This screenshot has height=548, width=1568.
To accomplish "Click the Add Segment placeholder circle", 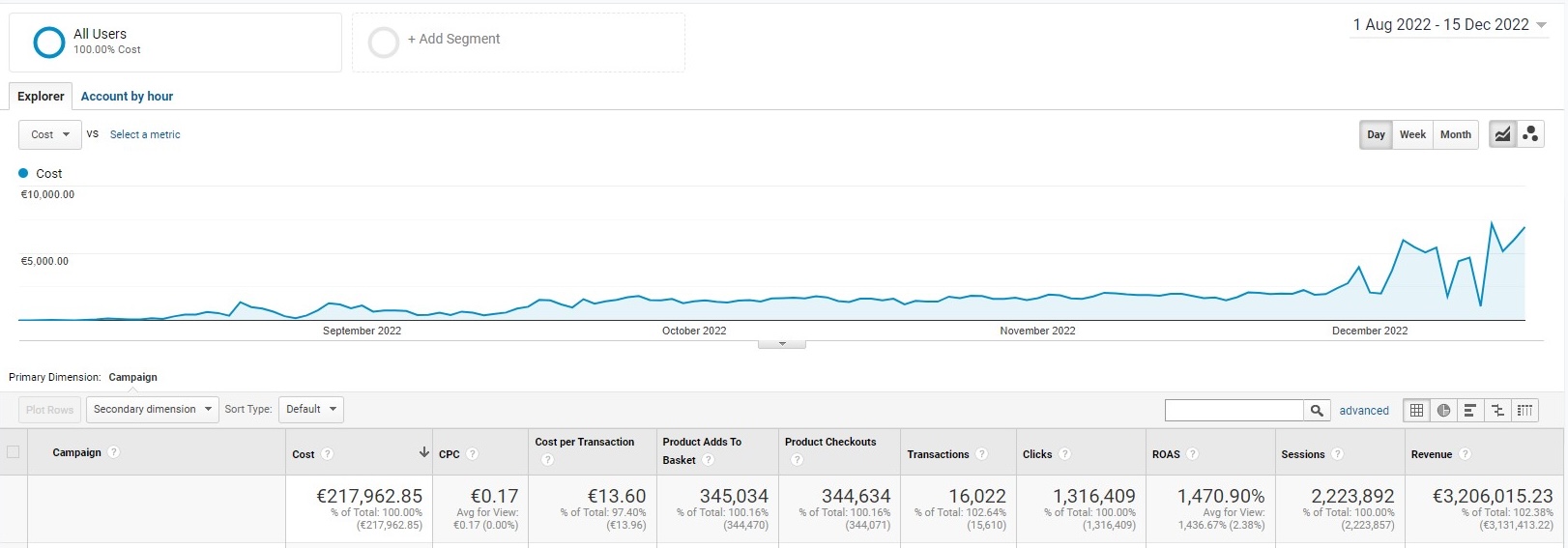I will pyautogui.click(x=384, y=43).
